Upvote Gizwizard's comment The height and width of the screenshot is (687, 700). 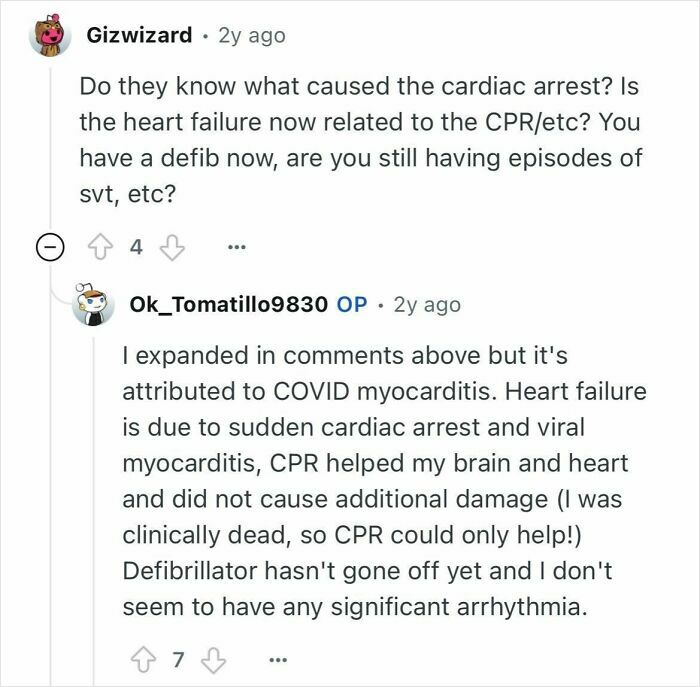coord(100,247)
